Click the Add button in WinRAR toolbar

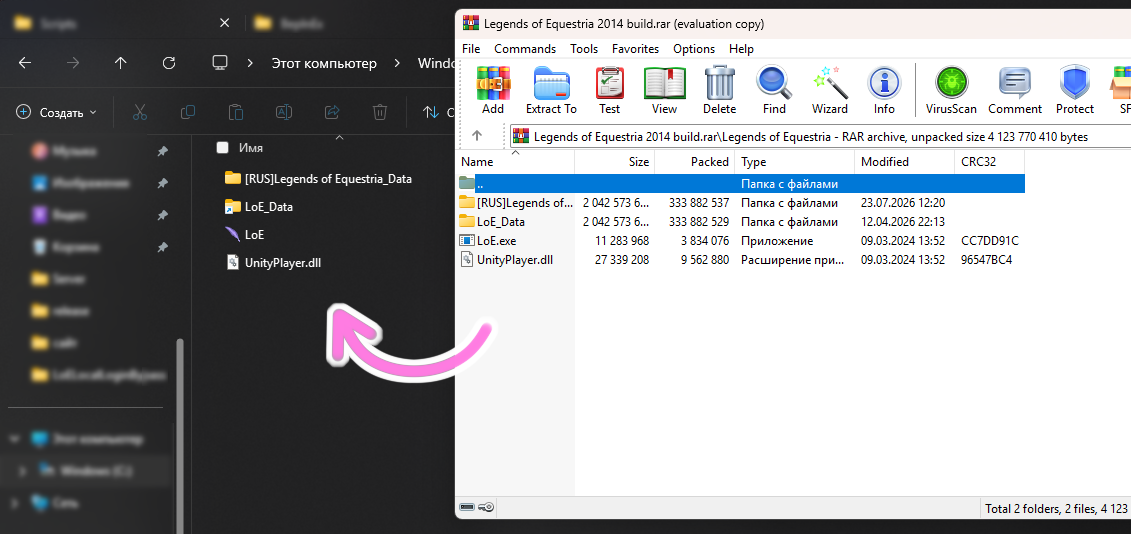pyautogui.click(x=493, y=90)
